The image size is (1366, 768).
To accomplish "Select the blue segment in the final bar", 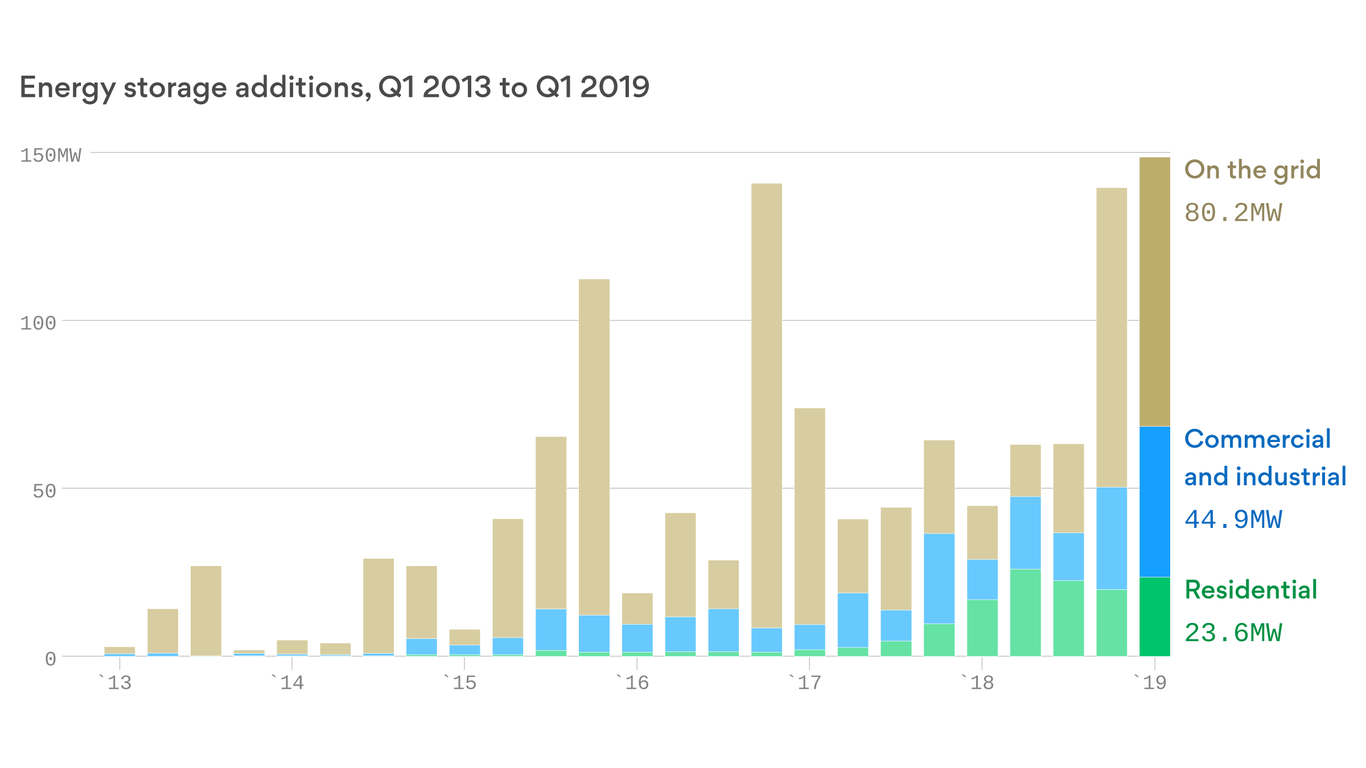I will click(1155, 500).
